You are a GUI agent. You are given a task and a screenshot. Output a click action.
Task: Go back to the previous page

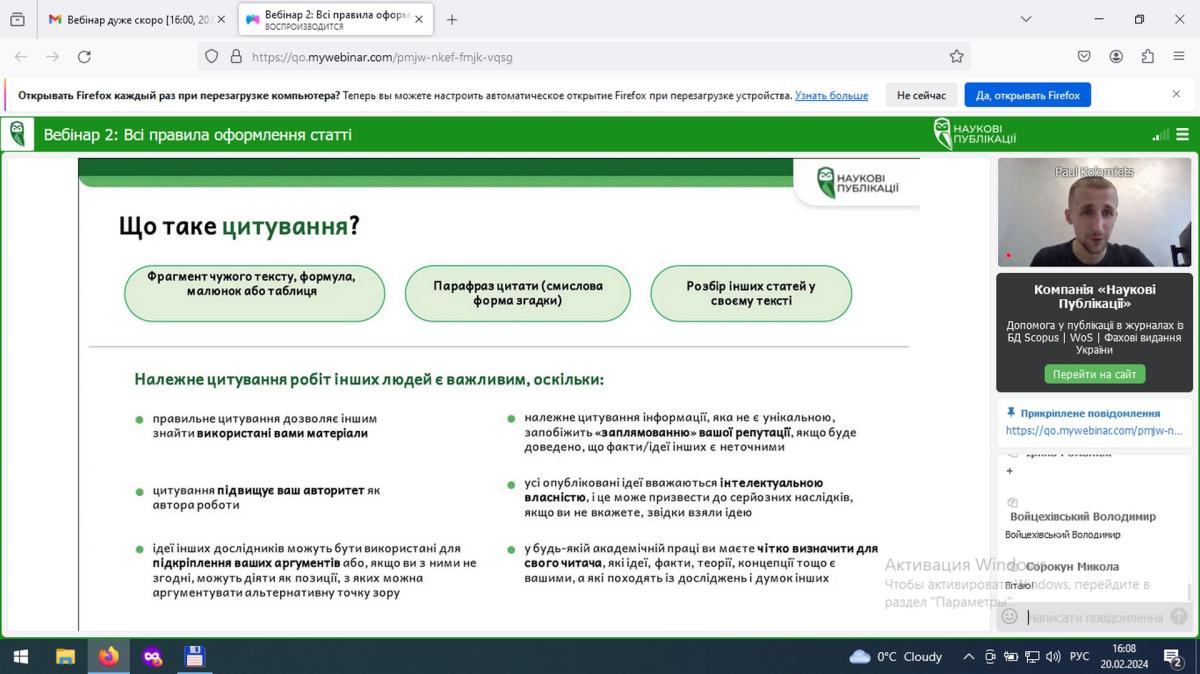tap(21, 57)
